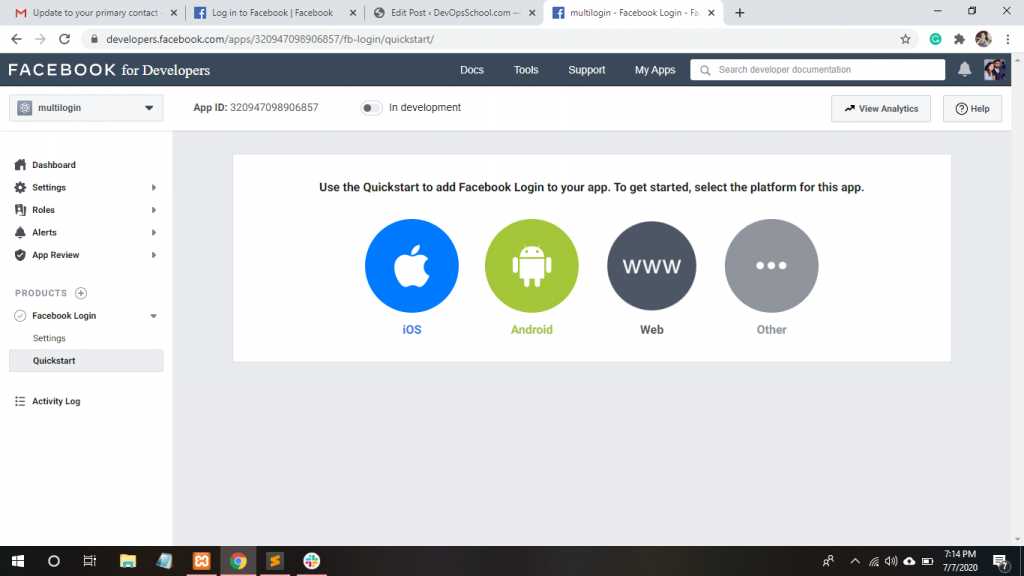Go back to the previous page
This screenshot has width=1024, height=576.
click(x=16, y=39)
